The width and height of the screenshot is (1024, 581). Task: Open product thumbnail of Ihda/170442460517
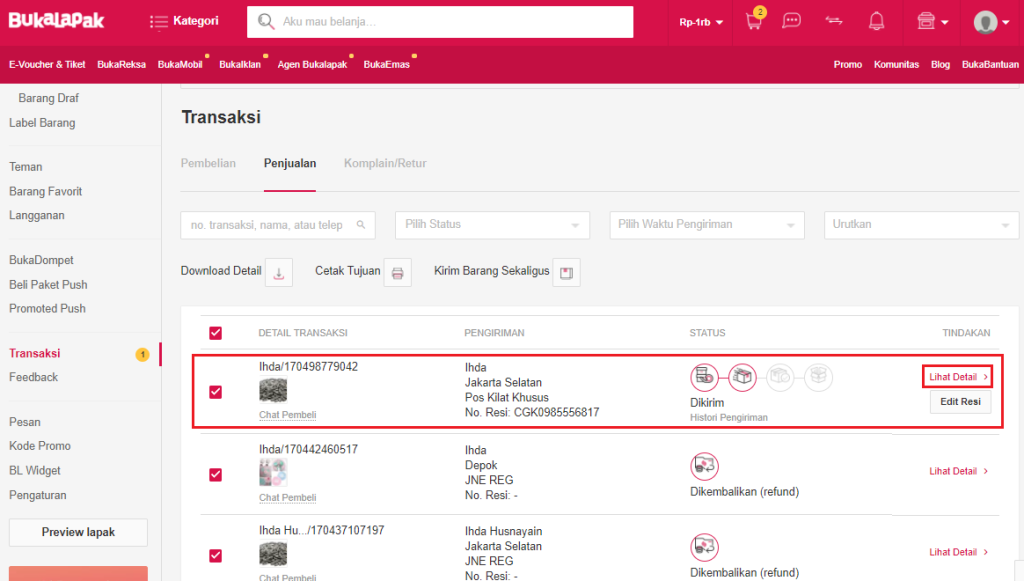click(x=273, y=473)
